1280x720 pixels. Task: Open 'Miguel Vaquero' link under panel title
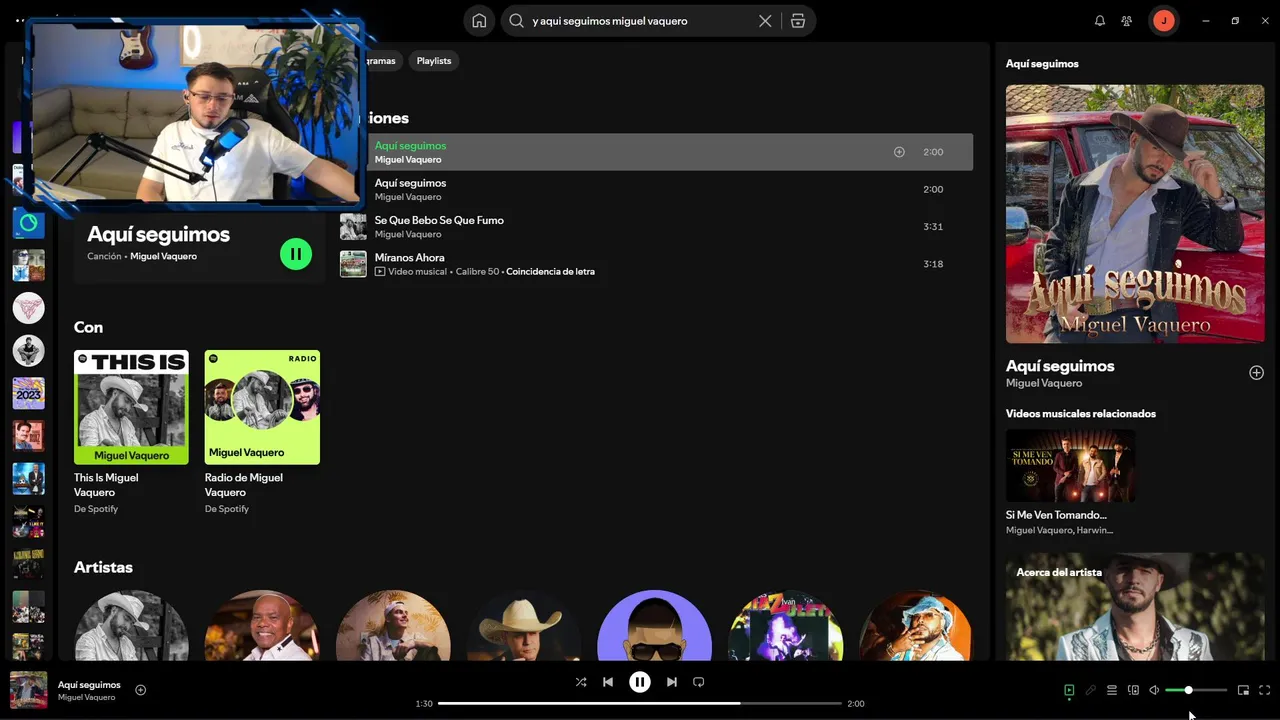point(1044,383)
